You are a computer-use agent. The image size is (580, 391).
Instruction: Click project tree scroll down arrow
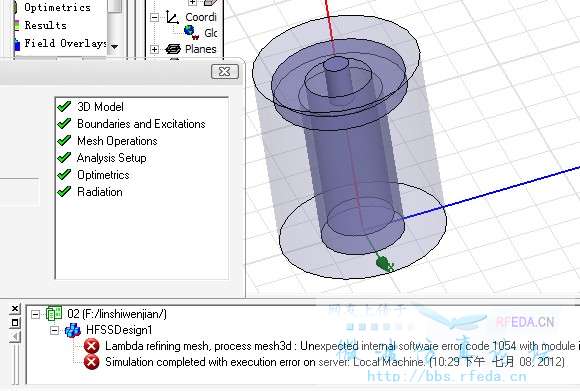114,47
